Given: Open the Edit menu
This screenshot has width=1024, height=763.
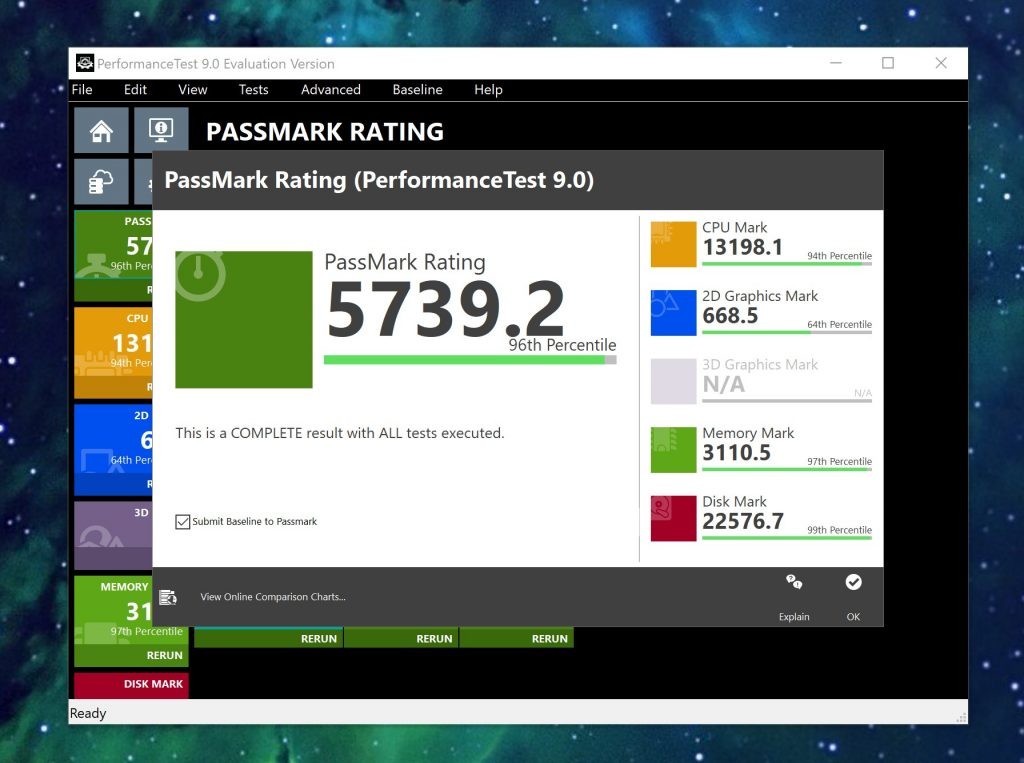Looking at the screenshot, I should click(135, 89).
